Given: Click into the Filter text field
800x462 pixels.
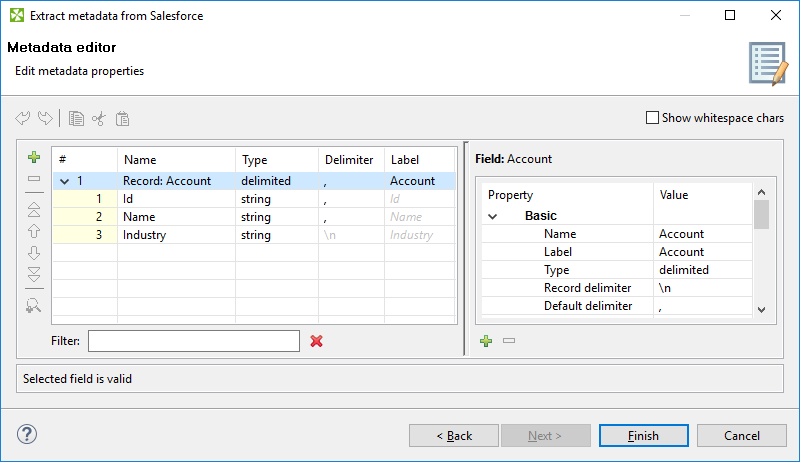Looking at the screenshot, I should 193,341.
